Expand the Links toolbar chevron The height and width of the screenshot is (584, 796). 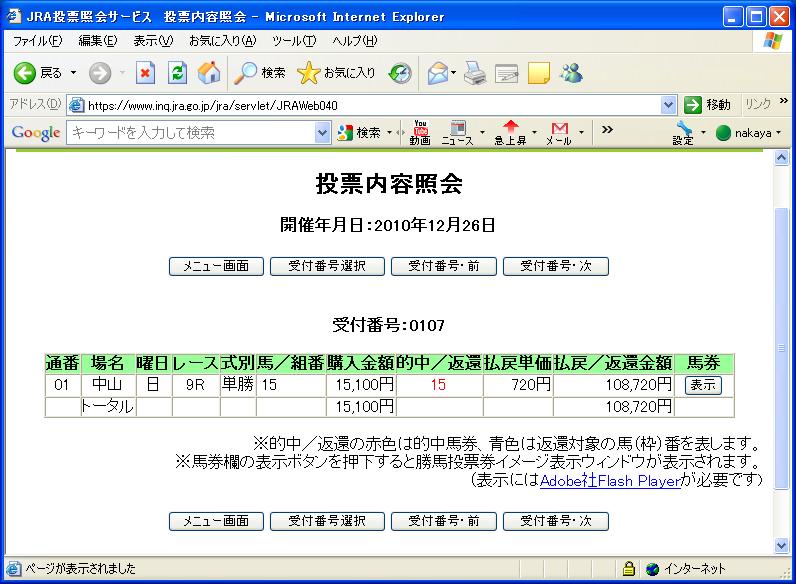click(784, 101)
